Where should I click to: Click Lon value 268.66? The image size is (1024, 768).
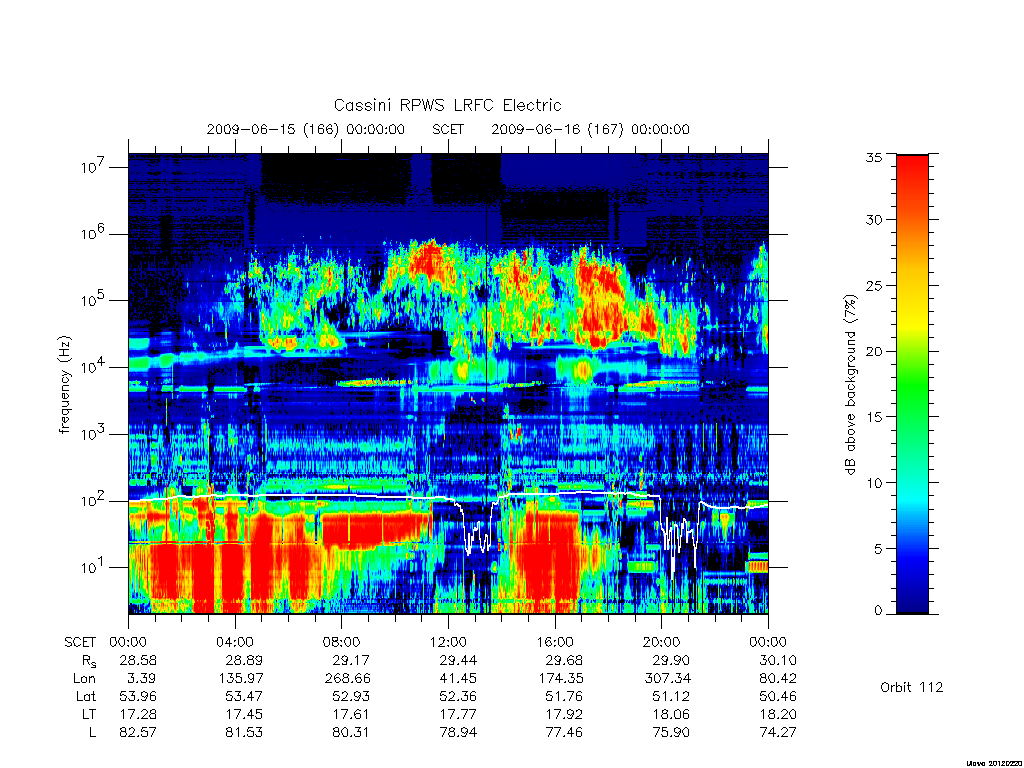[x=347, y=679]
